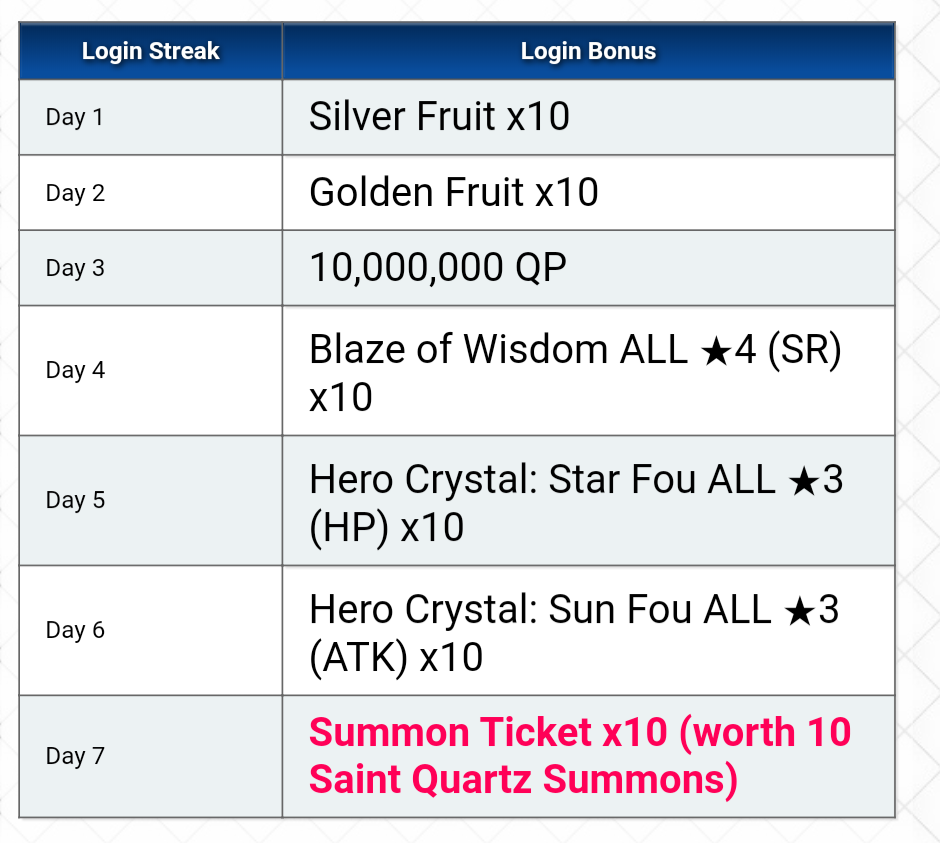
Task: Click the Silver Fruit x10 bonus
Action: coord(439,117)
